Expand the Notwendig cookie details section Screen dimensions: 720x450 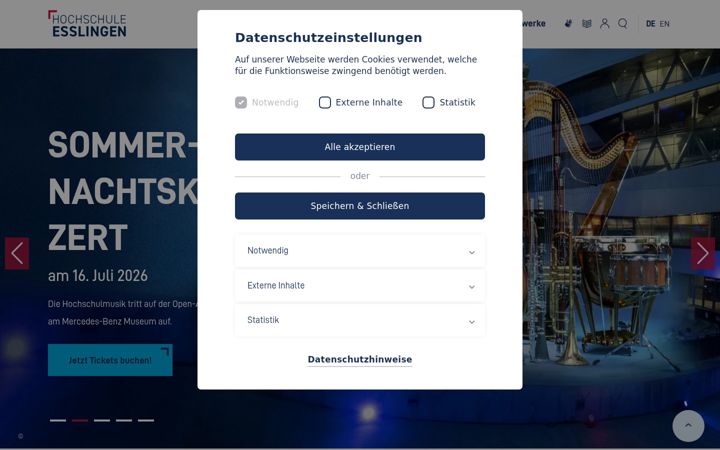pyautogui.click(x=360, y=251)
